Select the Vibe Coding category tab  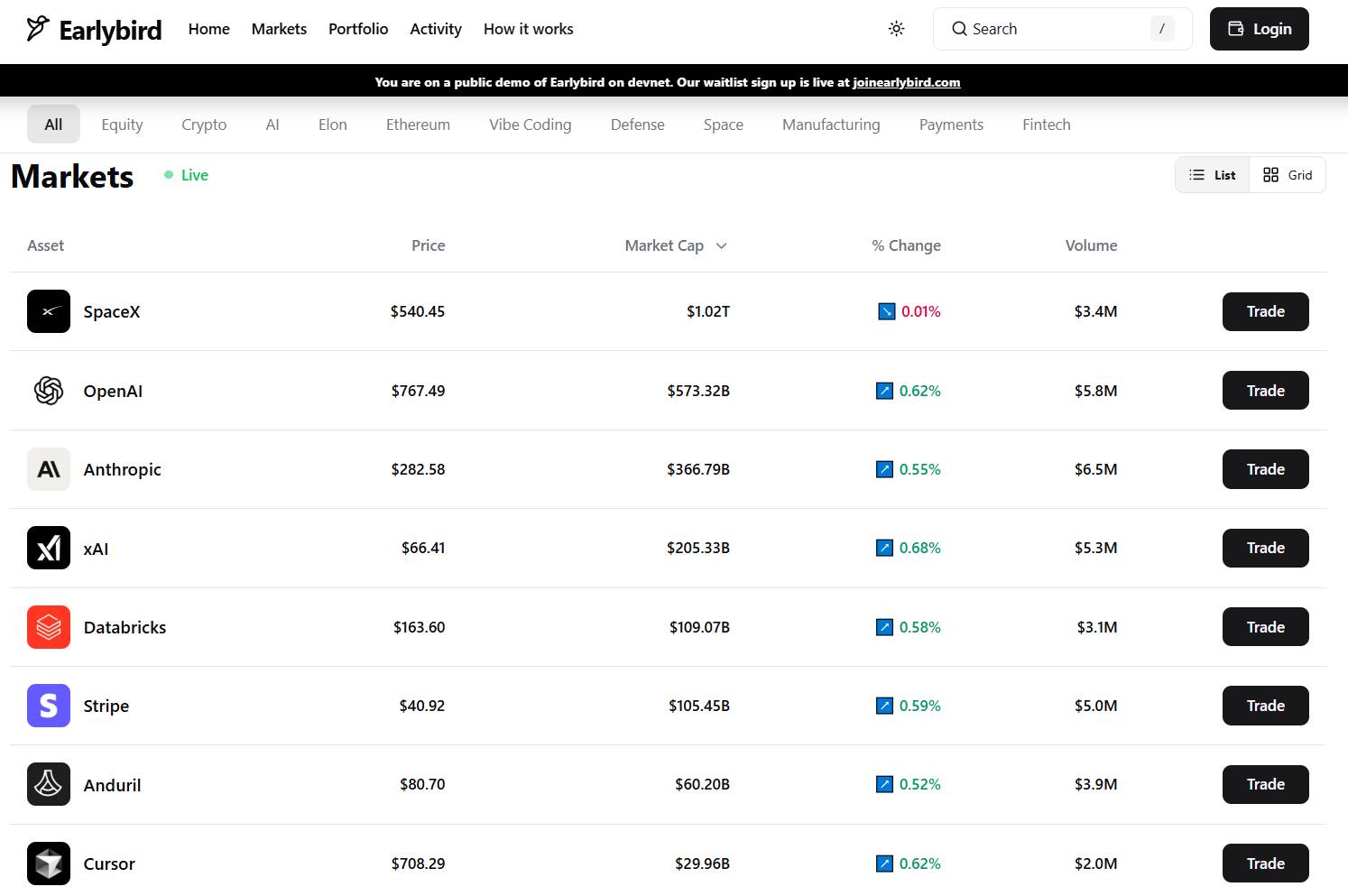pyautogui.click(x=530, y=125)
